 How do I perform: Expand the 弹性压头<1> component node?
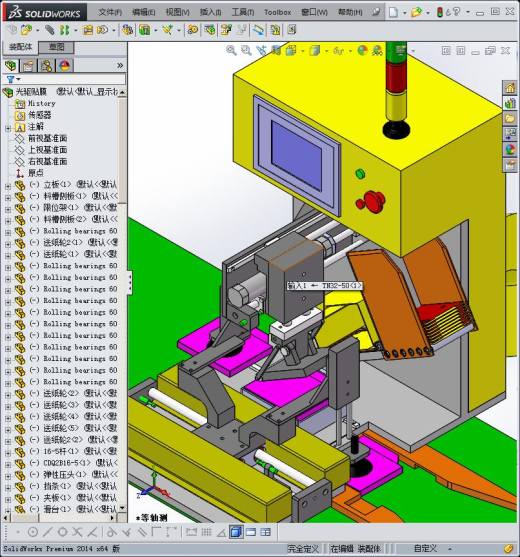point(8,476)
